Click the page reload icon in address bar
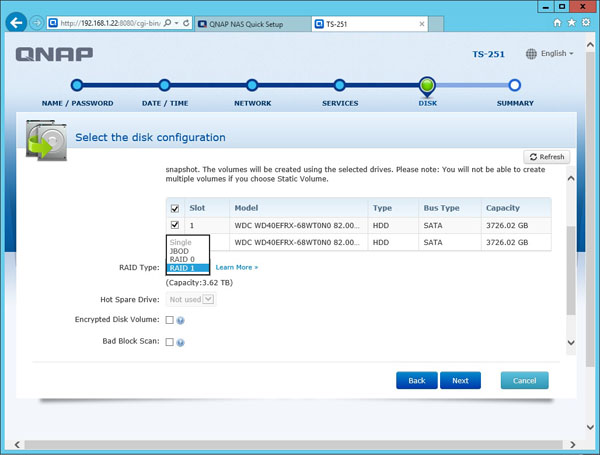 click(186, 23)
